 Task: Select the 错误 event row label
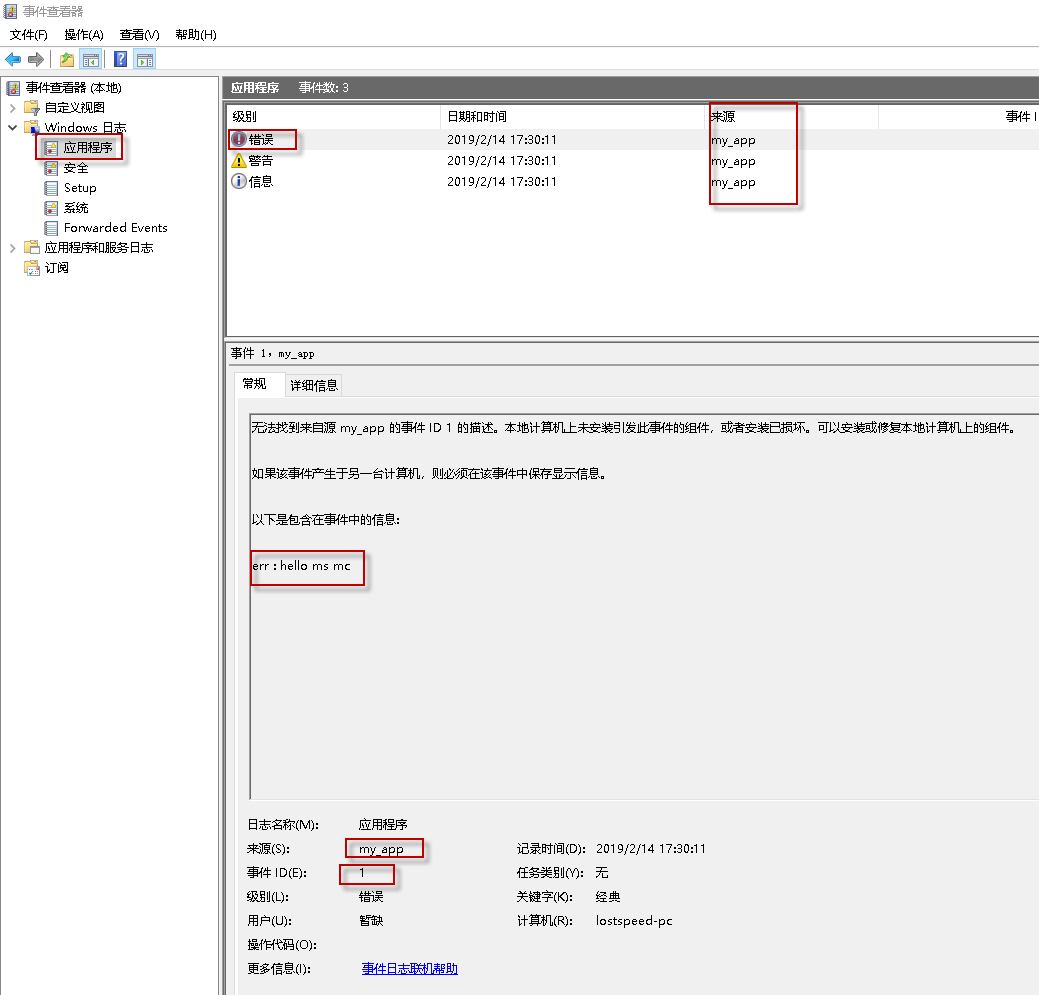261,139
